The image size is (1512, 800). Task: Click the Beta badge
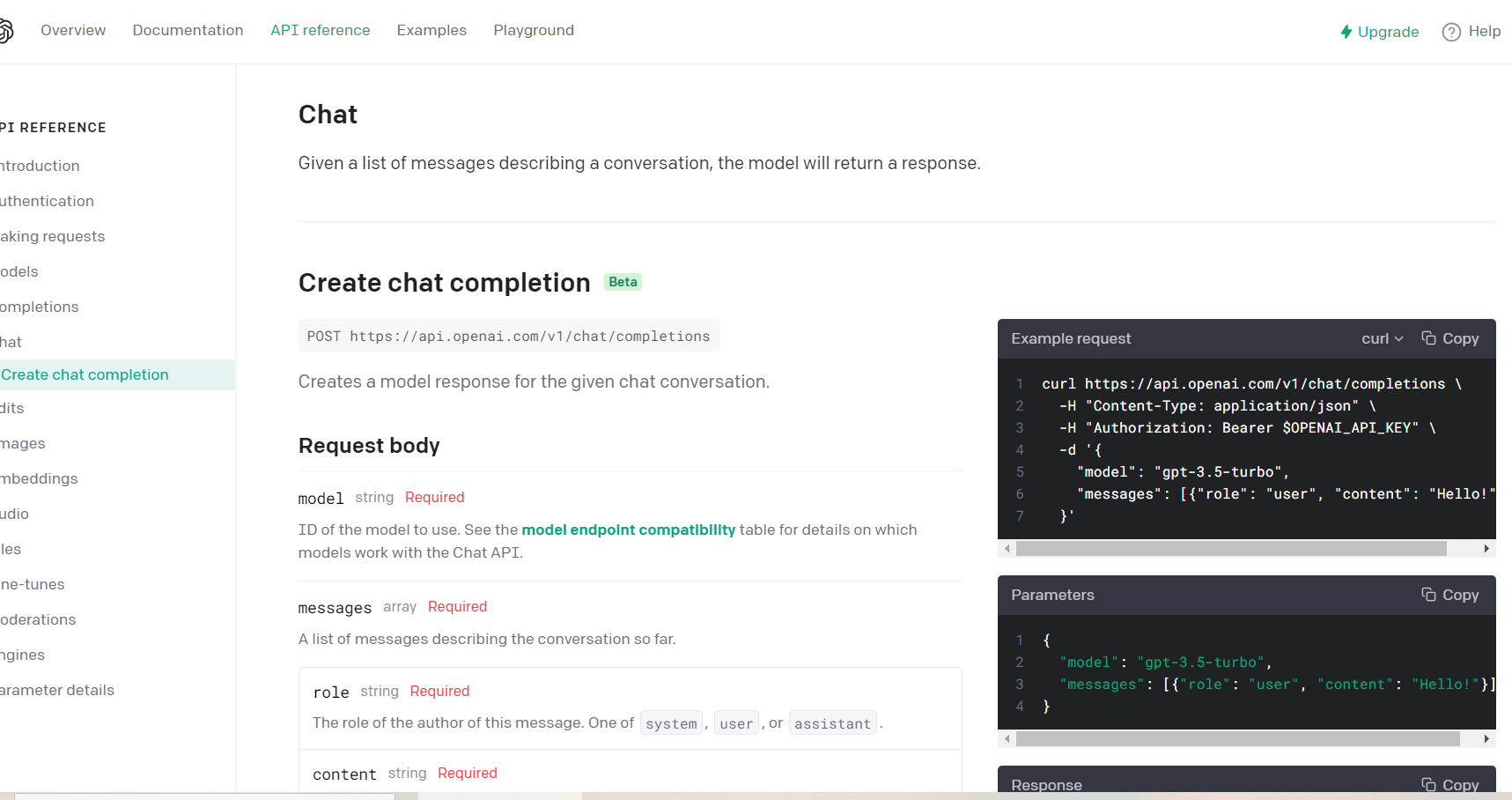(623, 282)
